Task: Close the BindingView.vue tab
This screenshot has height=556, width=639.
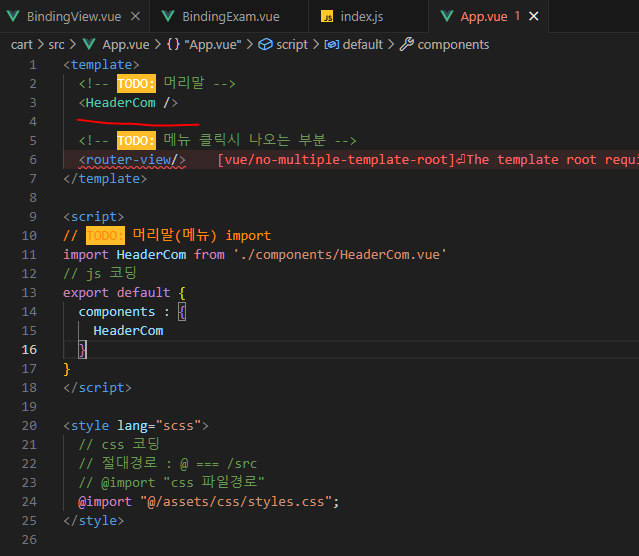Action: click(x=135, y=16)
